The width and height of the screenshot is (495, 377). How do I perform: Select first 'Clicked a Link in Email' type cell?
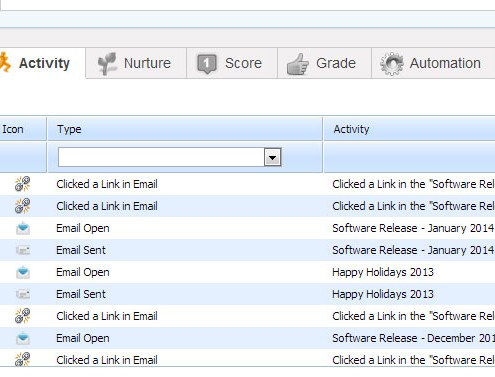click(107, 184)
